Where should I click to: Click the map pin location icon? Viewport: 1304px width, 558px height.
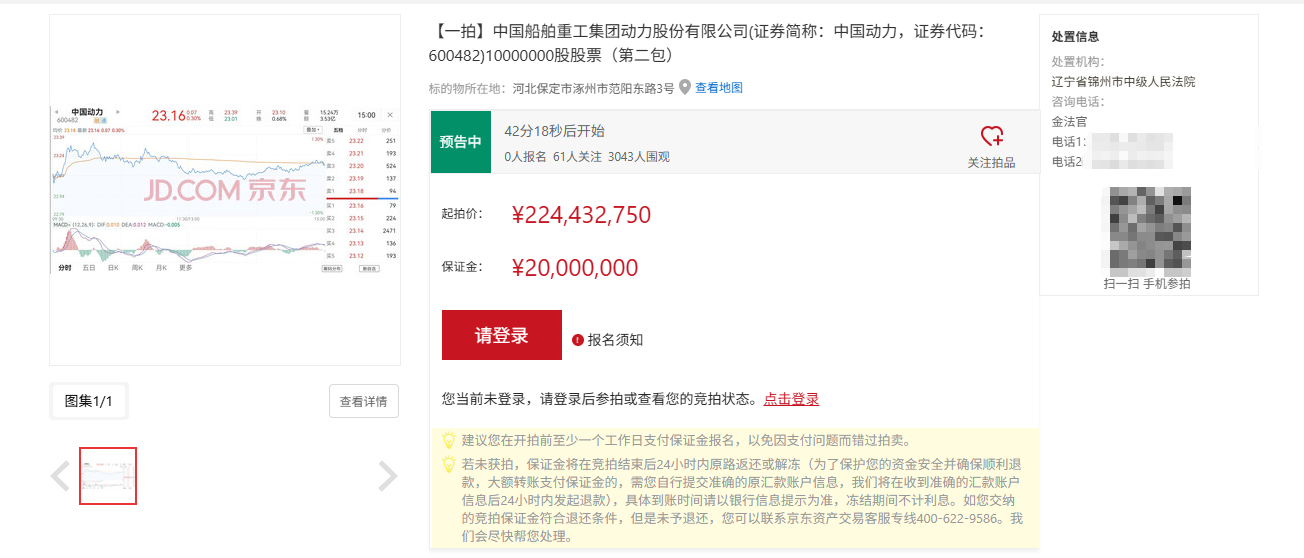point(685,87)
